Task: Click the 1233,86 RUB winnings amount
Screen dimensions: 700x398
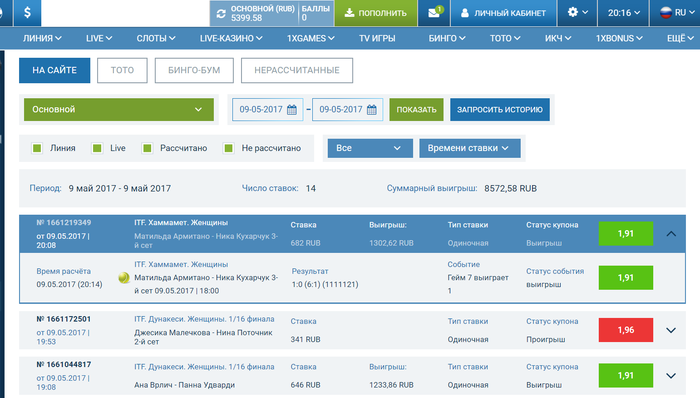Action: pyautogui.click(x=391, y=385)
